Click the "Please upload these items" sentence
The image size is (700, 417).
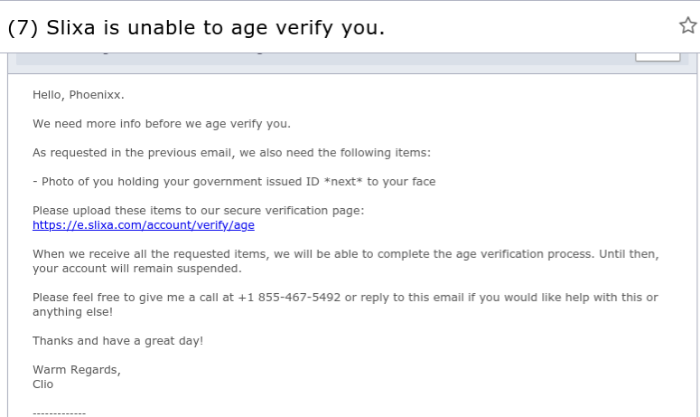pyautogui.click(x=198, y=210)
